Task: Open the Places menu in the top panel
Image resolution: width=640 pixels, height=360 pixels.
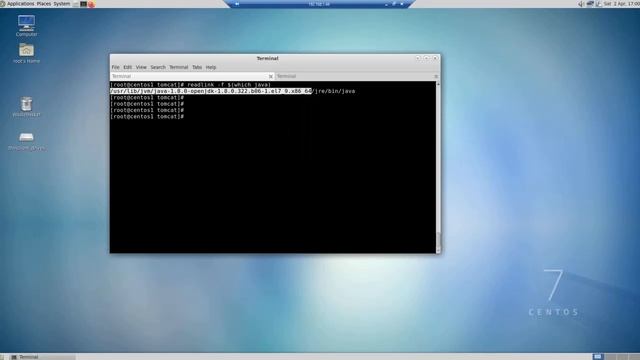Action: coord(44,4)
